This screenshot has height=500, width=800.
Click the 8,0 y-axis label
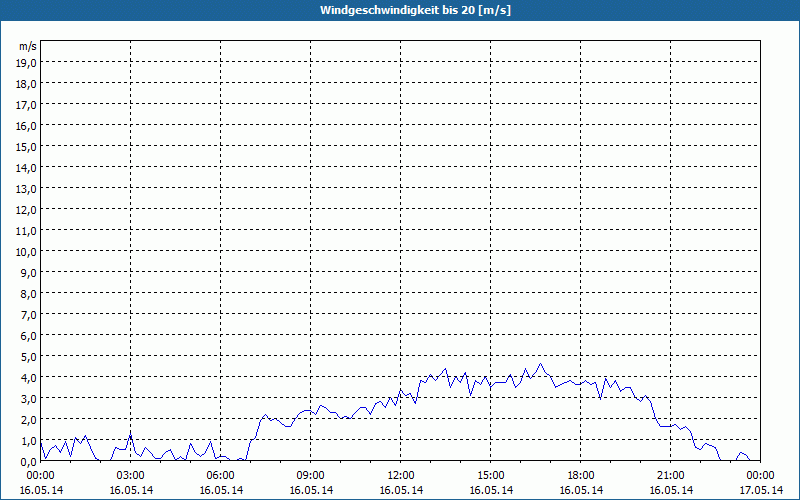click(28, 294)
